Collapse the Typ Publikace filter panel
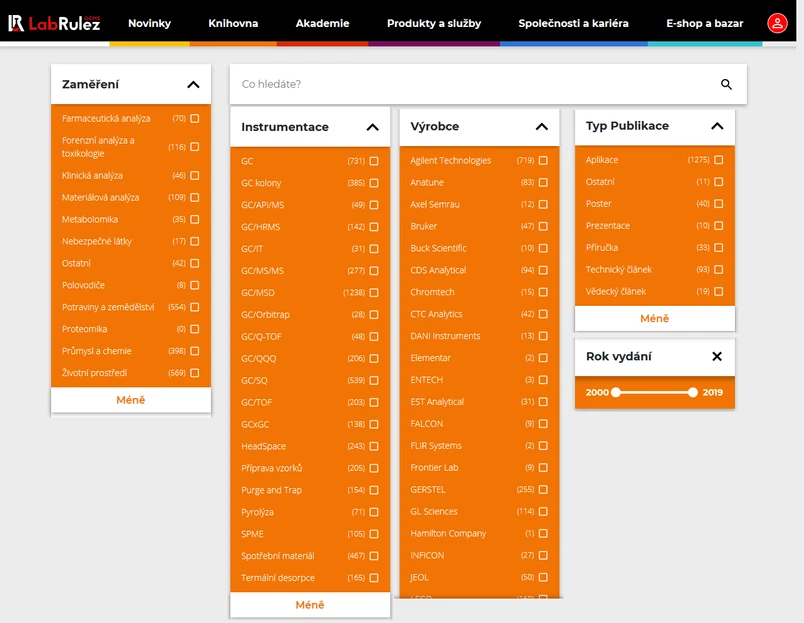This screenshot has height=623, width=804. click(717, 126)
